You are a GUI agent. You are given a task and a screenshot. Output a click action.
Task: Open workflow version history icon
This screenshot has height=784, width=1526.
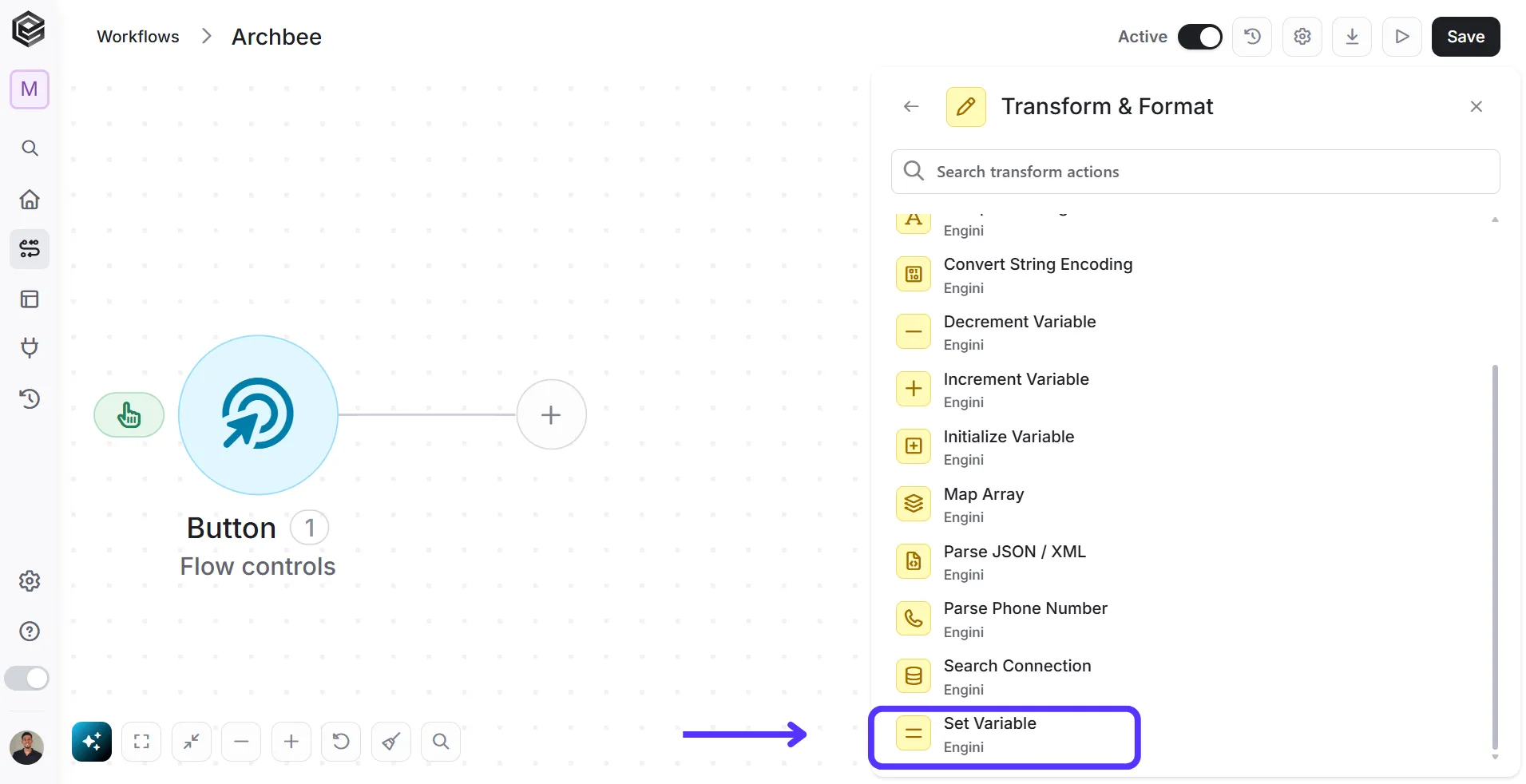point(1252,37)
